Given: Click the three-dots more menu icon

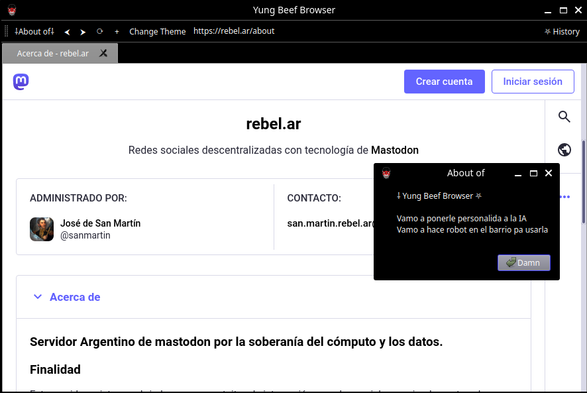Looking at the screenshot, I should pos(565,197).
